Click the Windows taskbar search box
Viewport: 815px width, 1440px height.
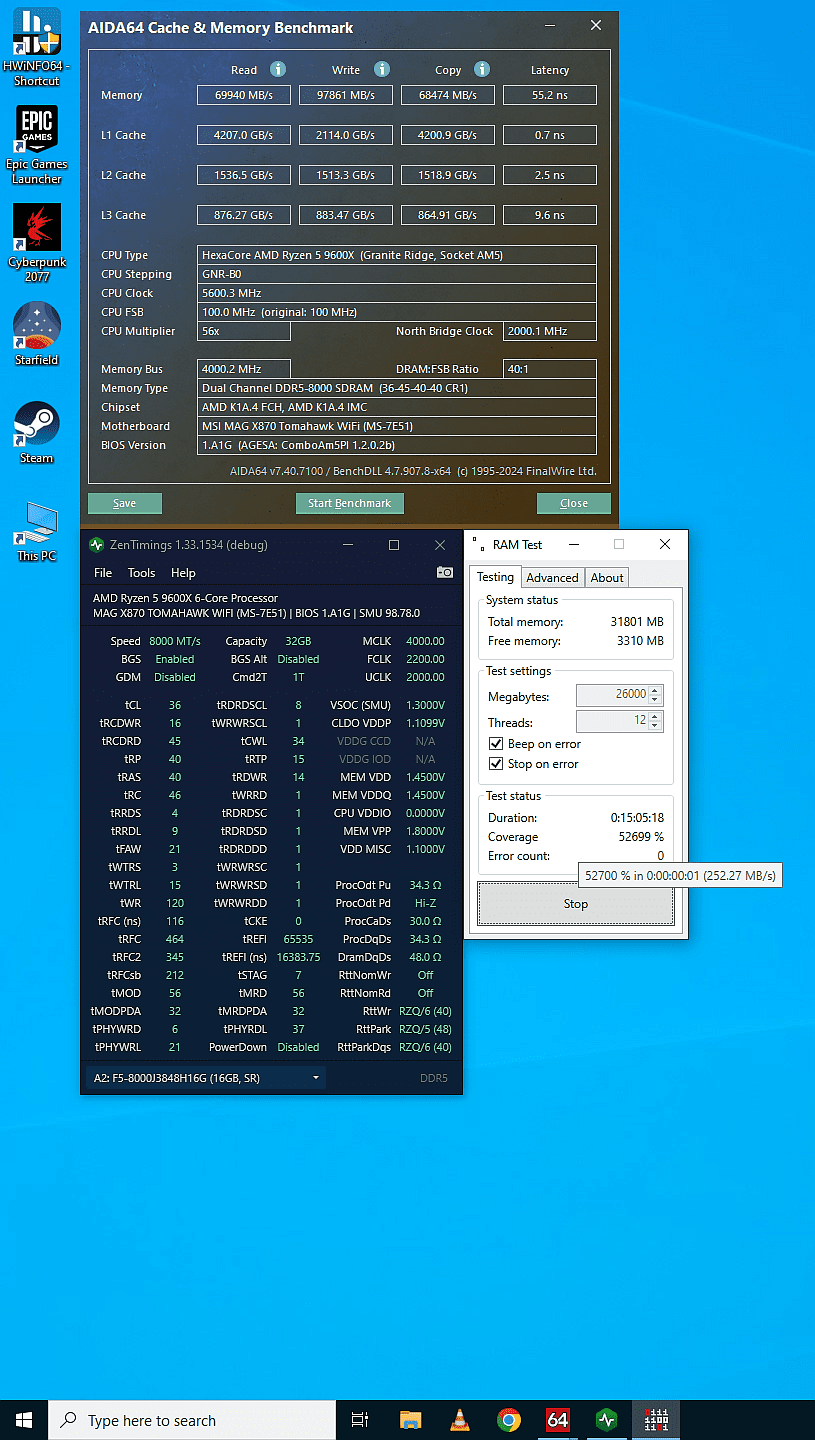(192, 1420)
